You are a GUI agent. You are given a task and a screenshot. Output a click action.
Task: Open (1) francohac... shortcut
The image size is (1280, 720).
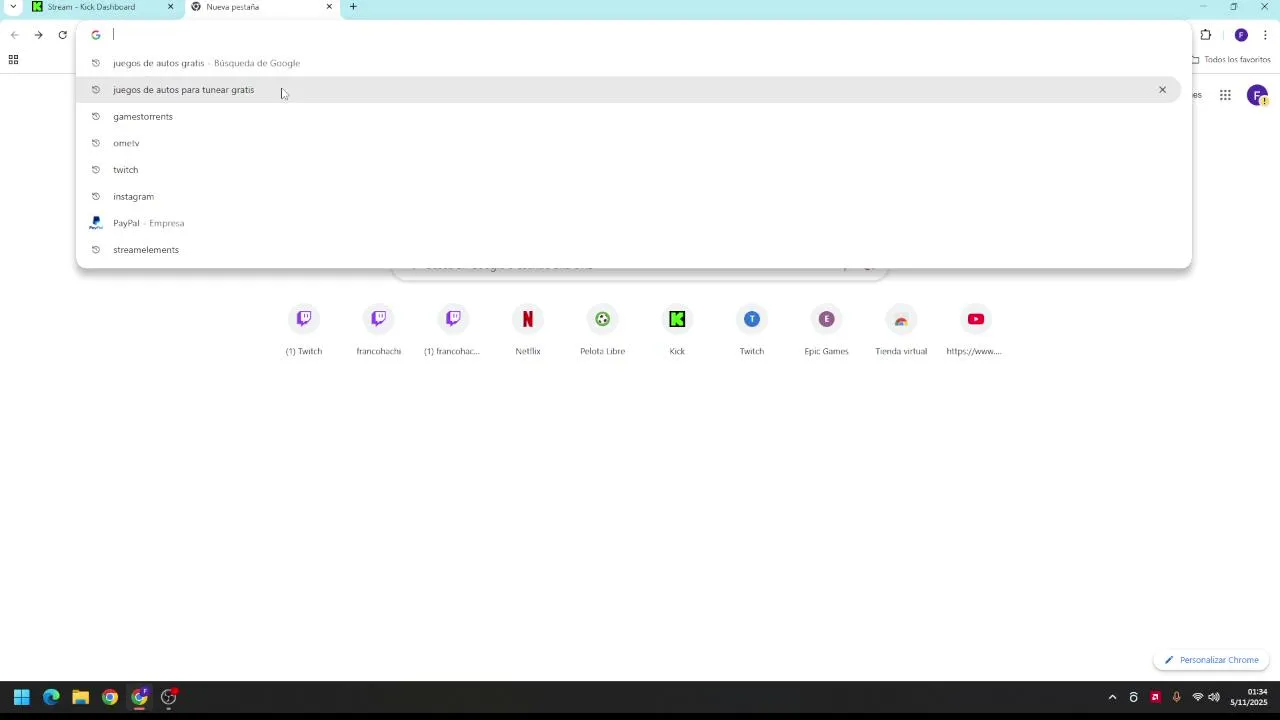(453, 331)
